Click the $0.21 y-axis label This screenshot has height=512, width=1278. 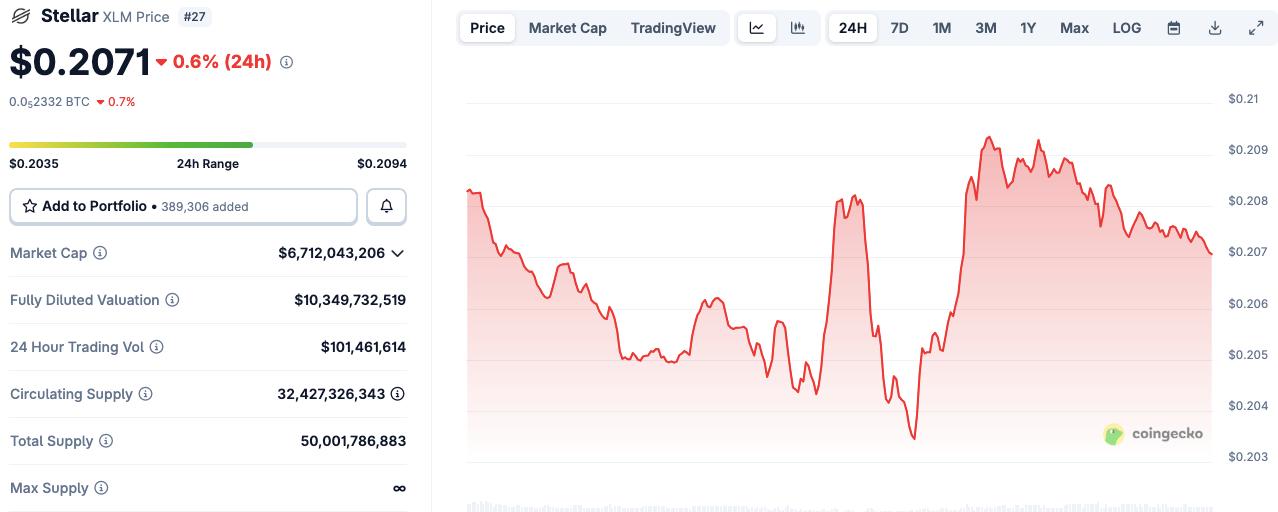[x=1243, y=98]
